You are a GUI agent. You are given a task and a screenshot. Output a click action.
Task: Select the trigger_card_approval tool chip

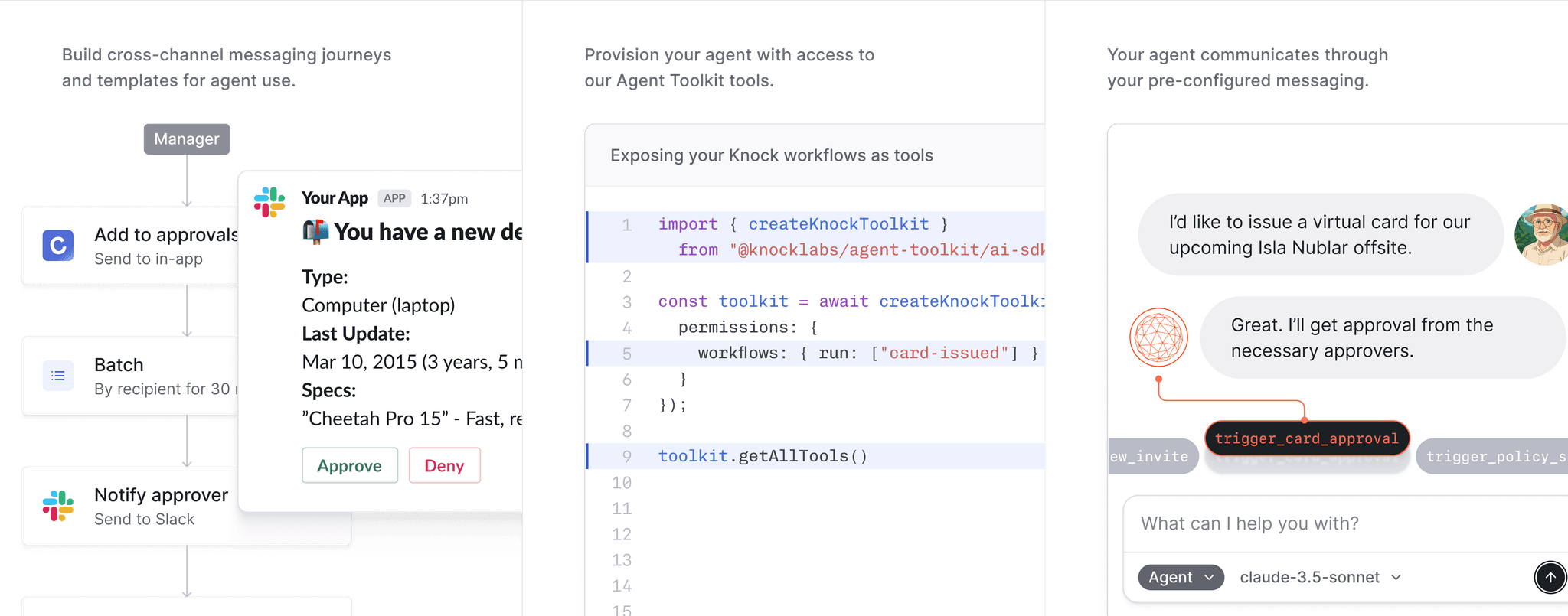(x=1306, y=438)
